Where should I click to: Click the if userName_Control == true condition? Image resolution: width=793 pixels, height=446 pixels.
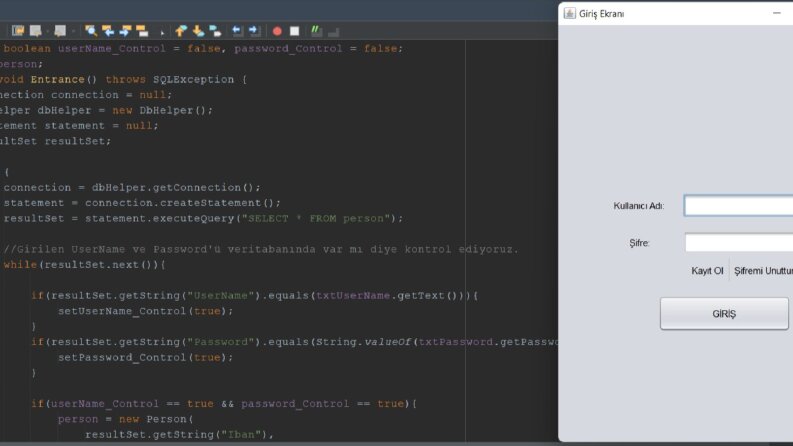tap(224, 404)
